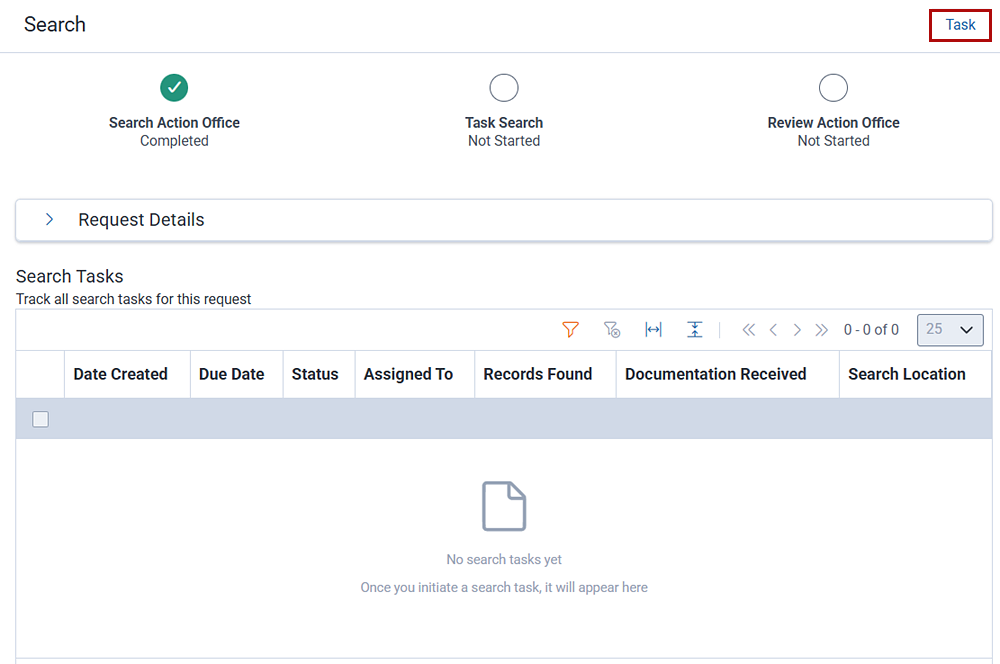The height and width of the screenshot is (664, 1000).
Task: Click the completed Search Action Office step icon
Action: click(174, 88)
